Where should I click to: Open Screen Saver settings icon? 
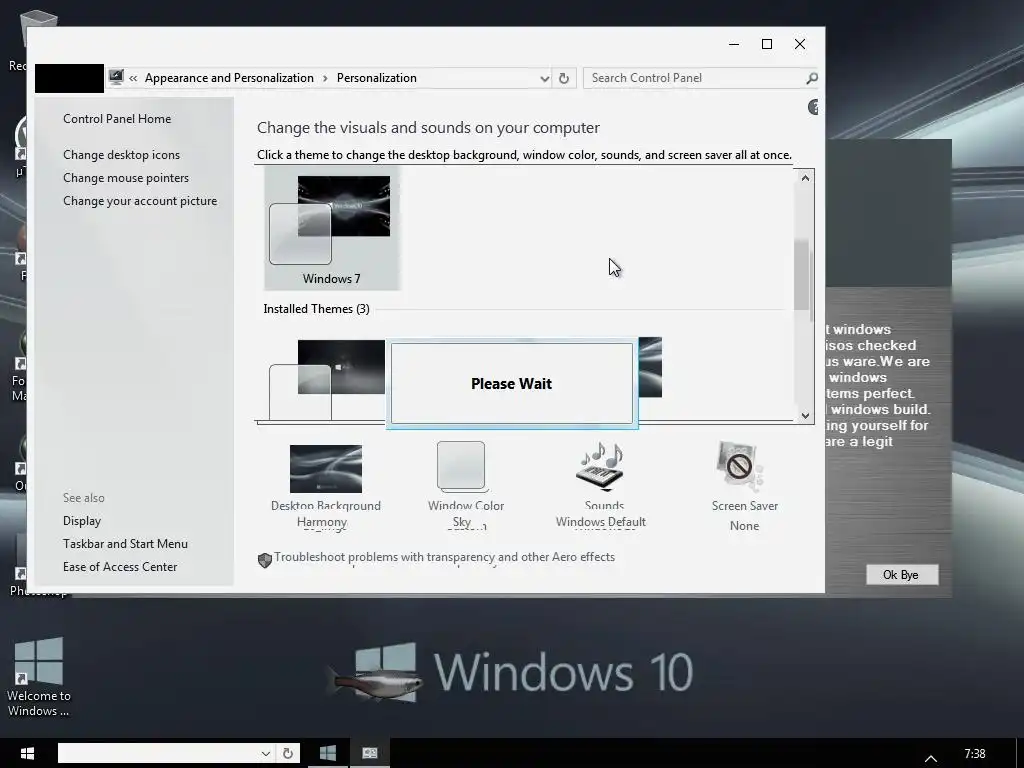click(741, 466)
